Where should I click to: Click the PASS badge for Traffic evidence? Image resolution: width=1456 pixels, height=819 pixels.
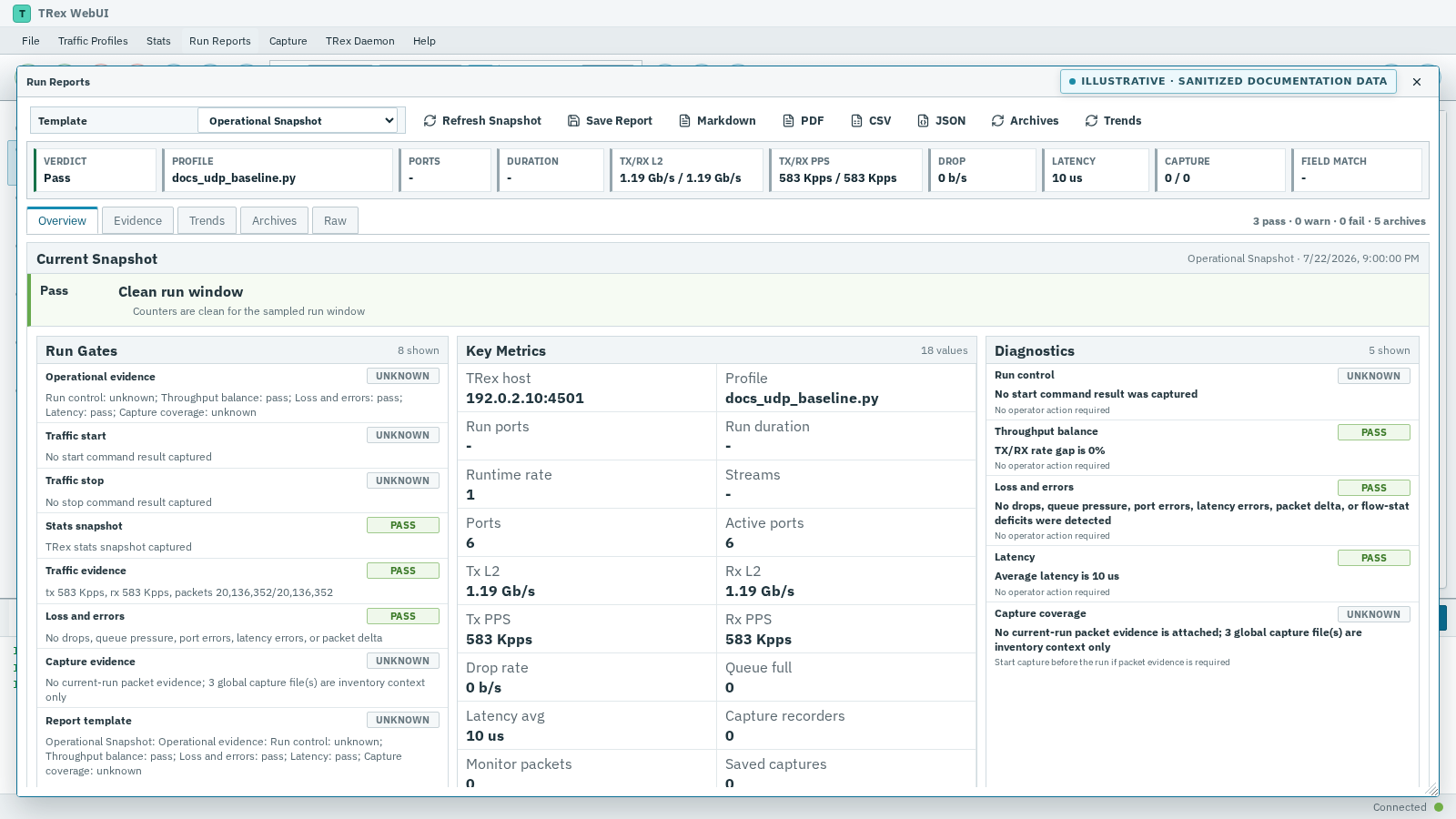(403, 571)
